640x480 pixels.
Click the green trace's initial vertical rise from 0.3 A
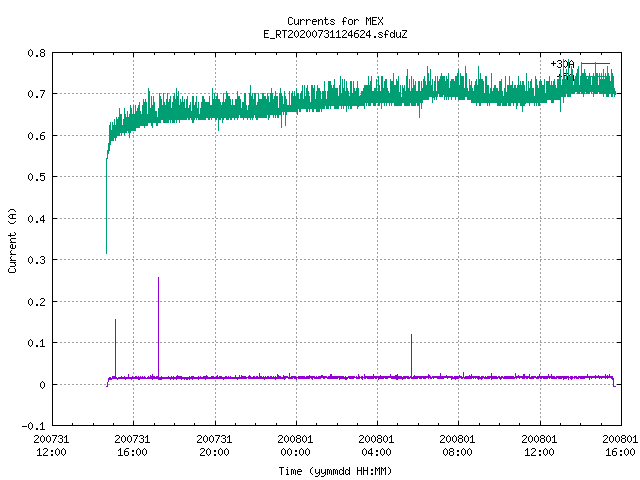(x=107, y=206)
